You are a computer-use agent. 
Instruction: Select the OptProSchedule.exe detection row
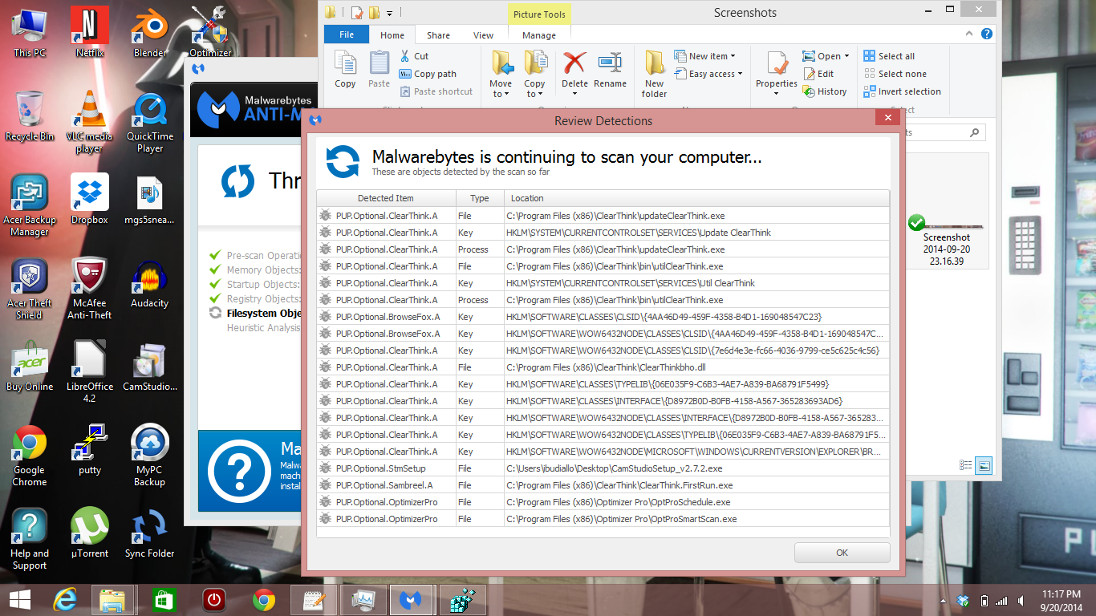pos(603,502)
